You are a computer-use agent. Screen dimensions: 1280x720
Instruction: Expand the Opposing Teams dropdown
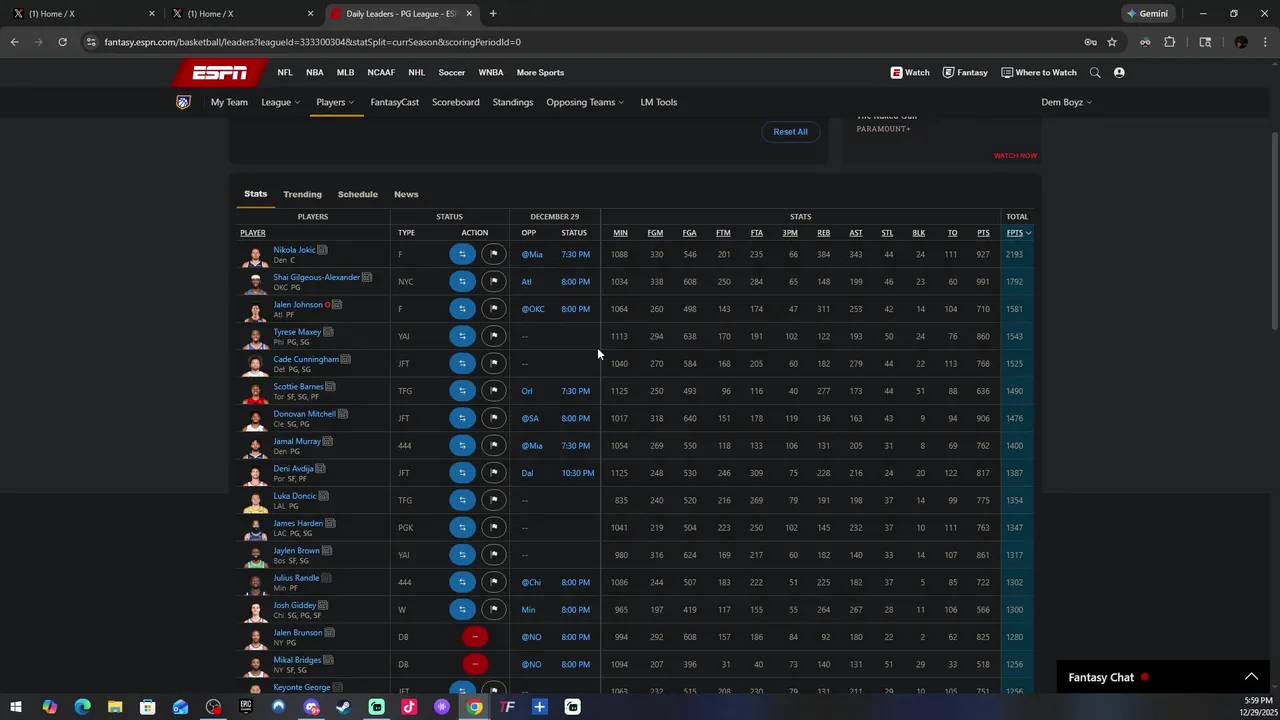(x=585, y=102)
